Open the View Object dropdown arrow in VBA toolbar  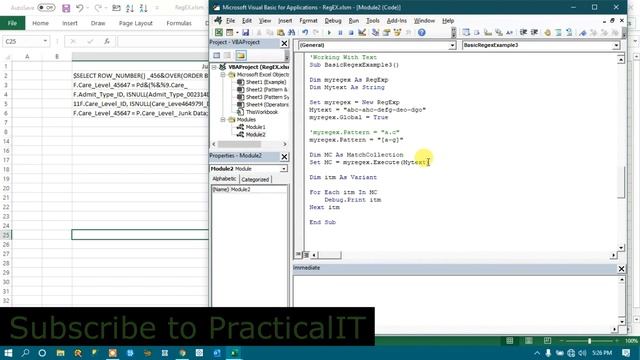point(237,32)
